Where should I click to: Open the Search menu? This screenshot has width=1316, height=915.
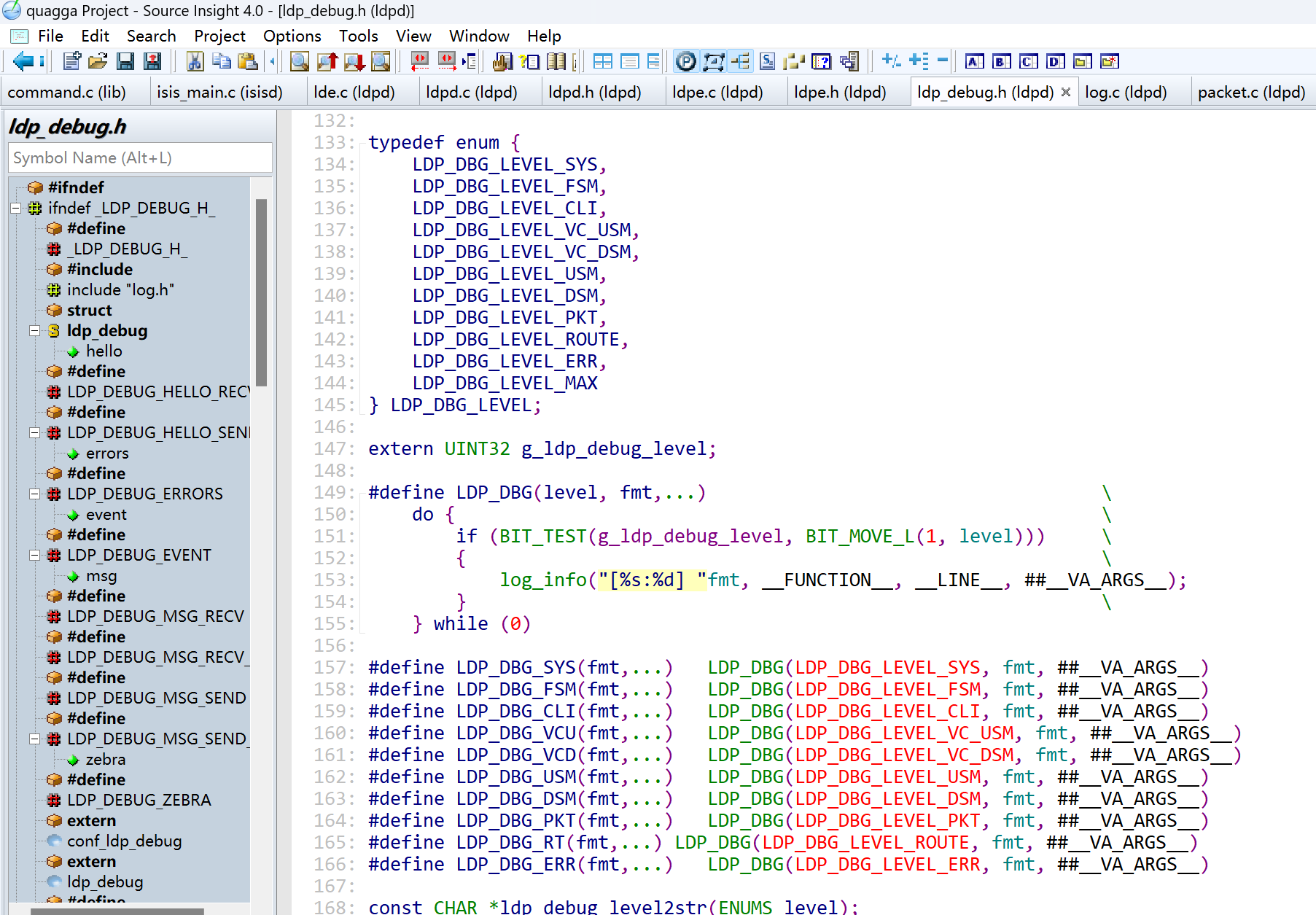pos(151,36)
